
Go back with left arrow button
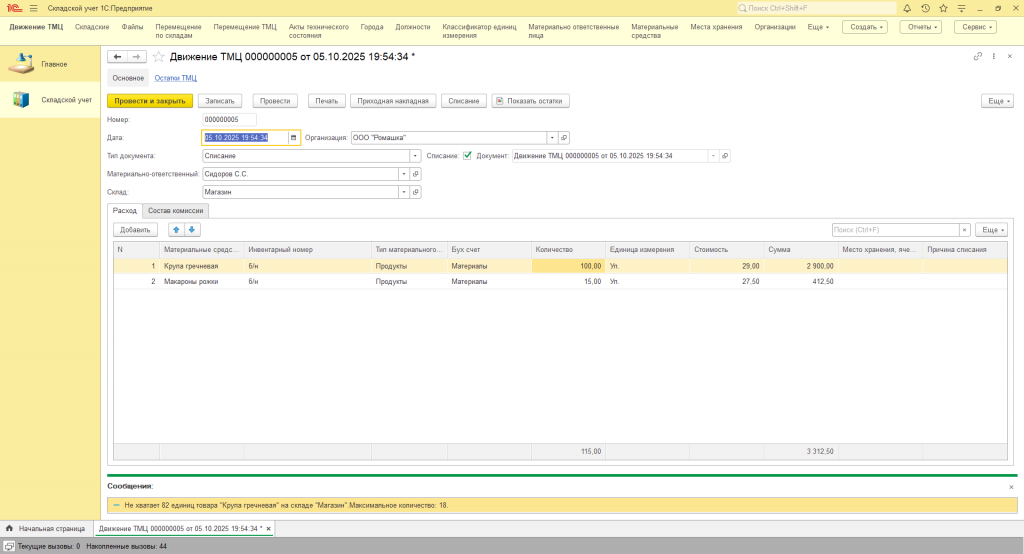click(x=118, y=57)
